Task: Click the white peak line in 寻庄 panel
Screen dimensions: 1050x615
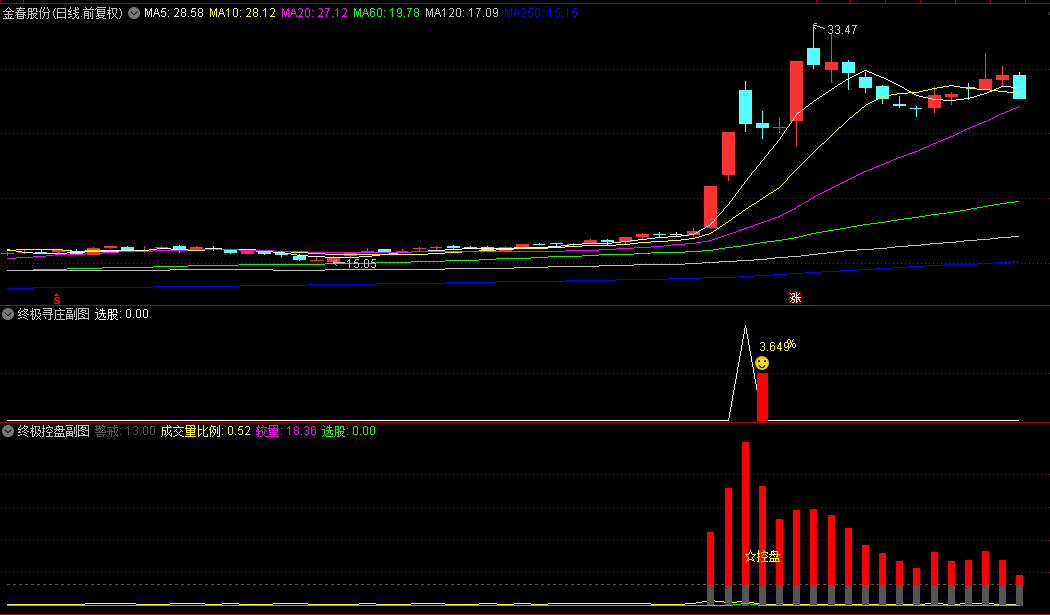Action: 745,372
